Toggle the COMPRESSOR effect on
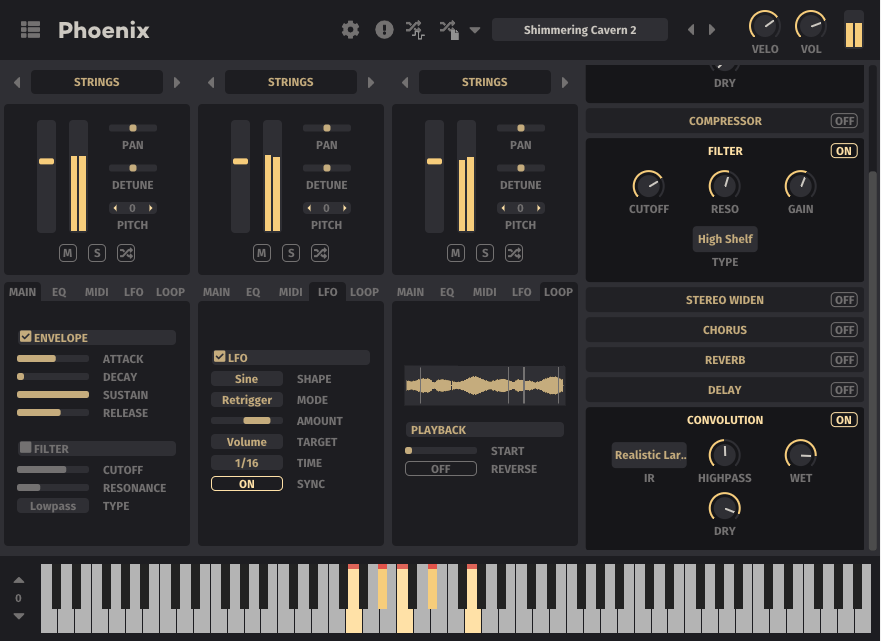The height and width of the screenshot is (641, 881). (x=843, y=120)
